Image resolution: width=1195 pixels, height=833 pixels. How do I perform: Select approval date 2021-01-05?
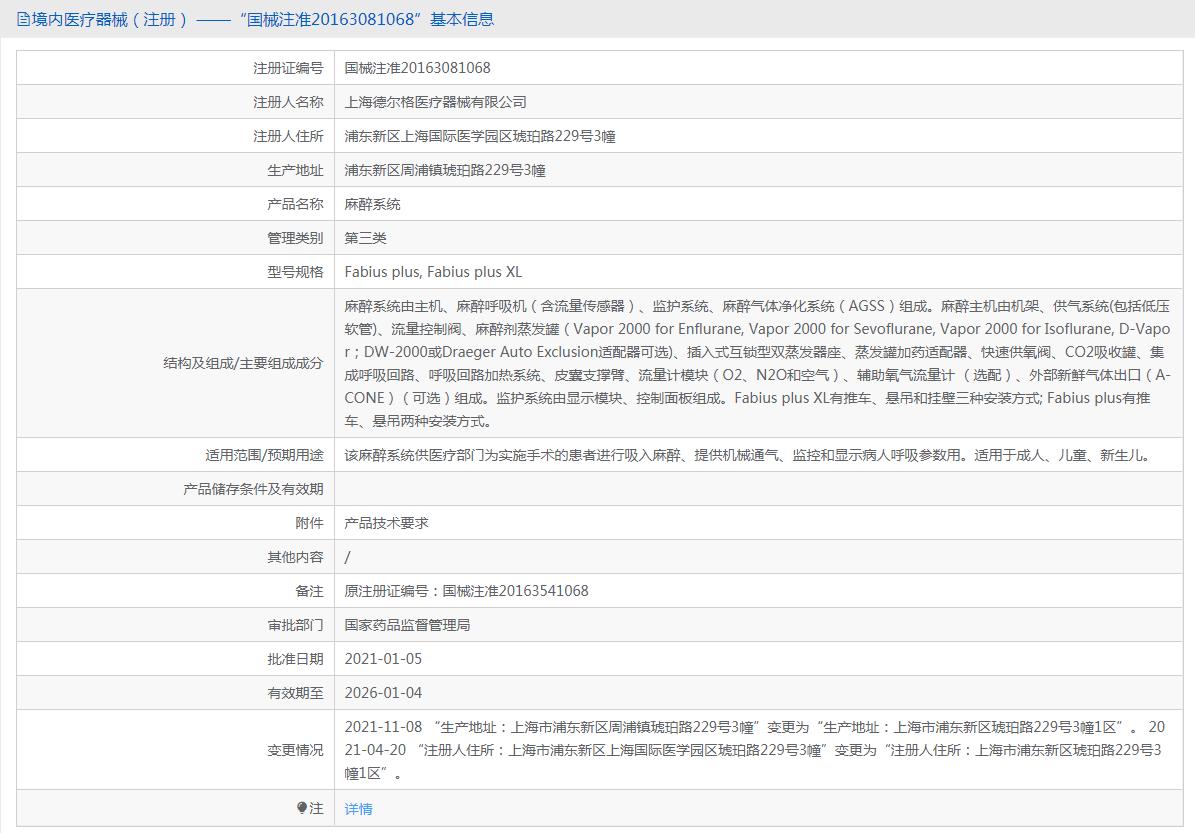pyautogui.click(x=383, y=659)
